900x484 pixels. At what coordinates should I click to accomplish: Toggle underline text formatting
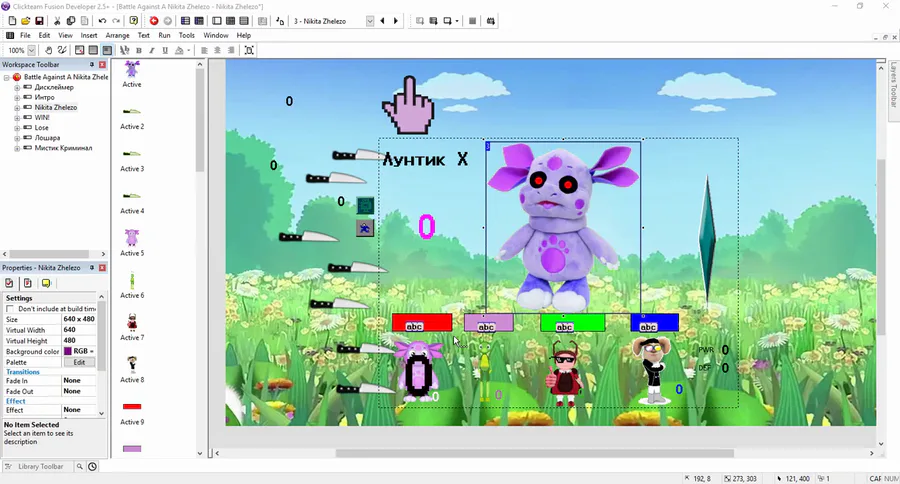(165, 50)
